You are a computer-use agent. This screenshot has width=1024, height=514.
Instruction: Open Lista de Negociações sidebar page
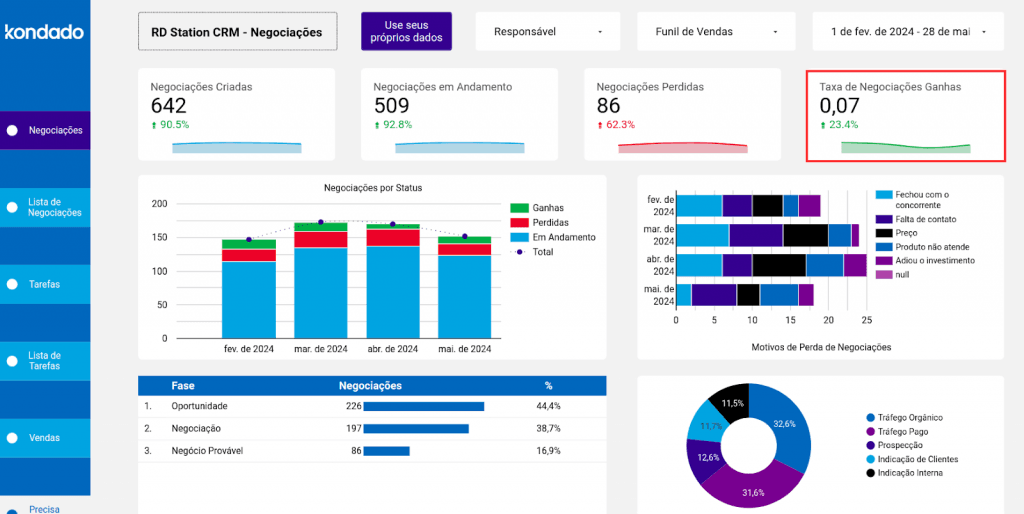(x=45, y=207)
